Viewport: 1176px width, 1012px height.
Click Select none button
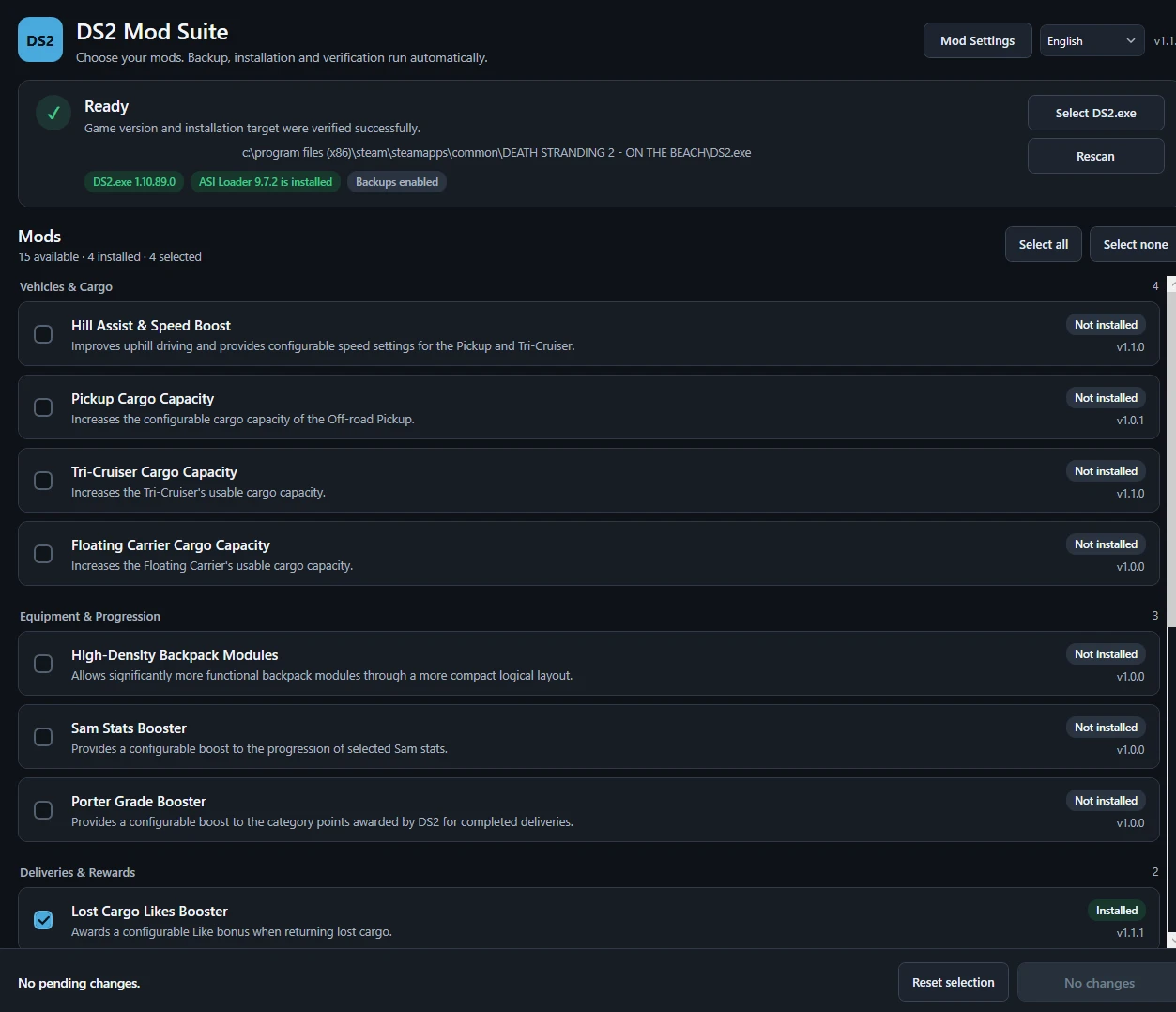coord(1135,244)
